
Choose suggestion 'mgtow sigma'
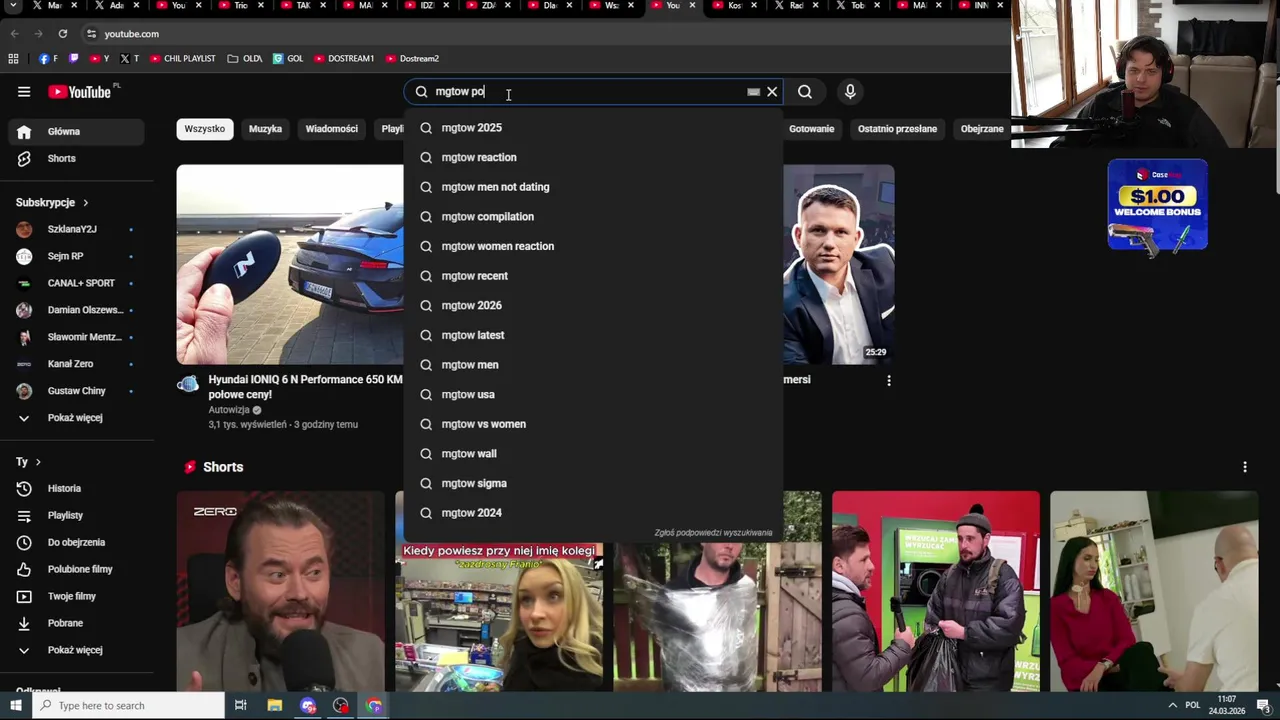click(593, 483)
